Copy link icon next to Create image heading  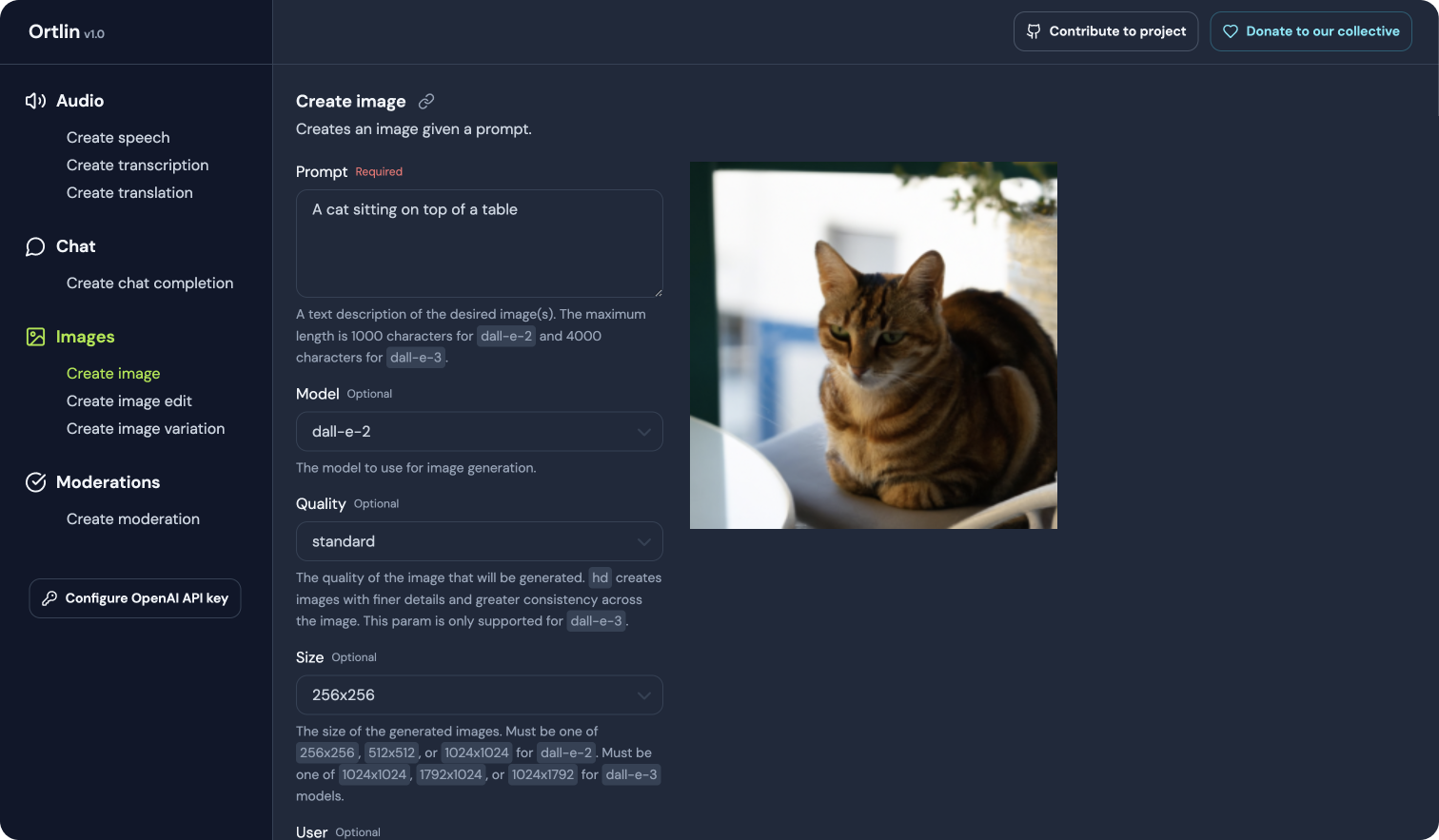pos(426,101)
